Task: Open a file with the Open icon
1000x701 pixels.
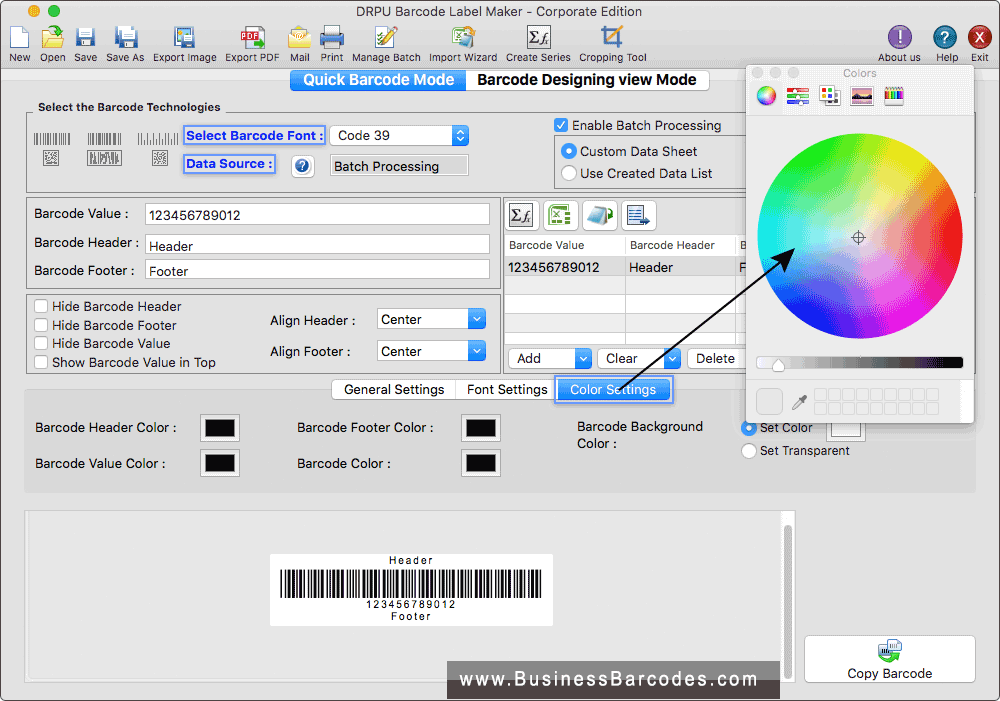Action: [x=52, y=38]
